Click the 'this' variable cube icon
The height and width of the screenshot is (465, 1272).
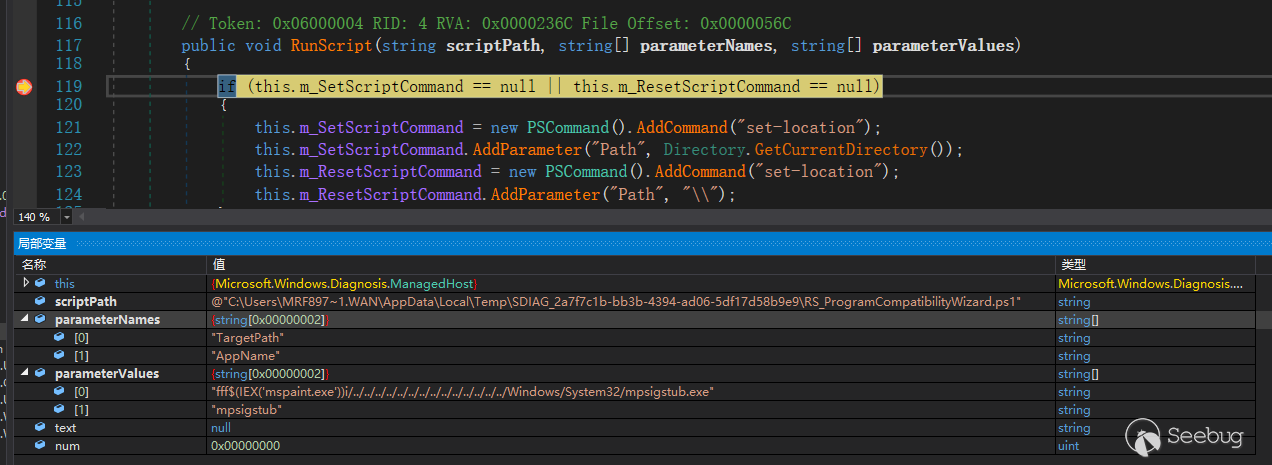[40, 284]
